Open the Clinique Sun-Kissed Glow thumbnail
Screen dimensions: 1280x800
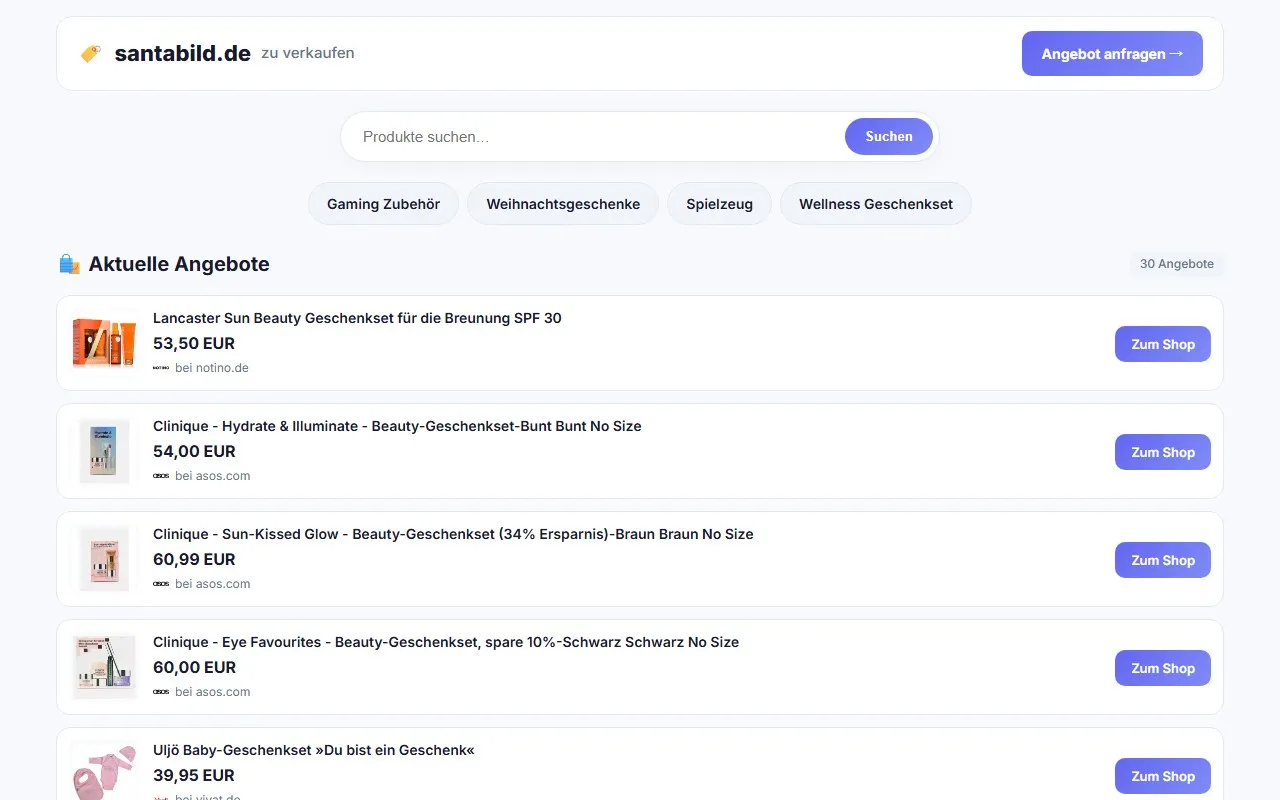(104, 559)
